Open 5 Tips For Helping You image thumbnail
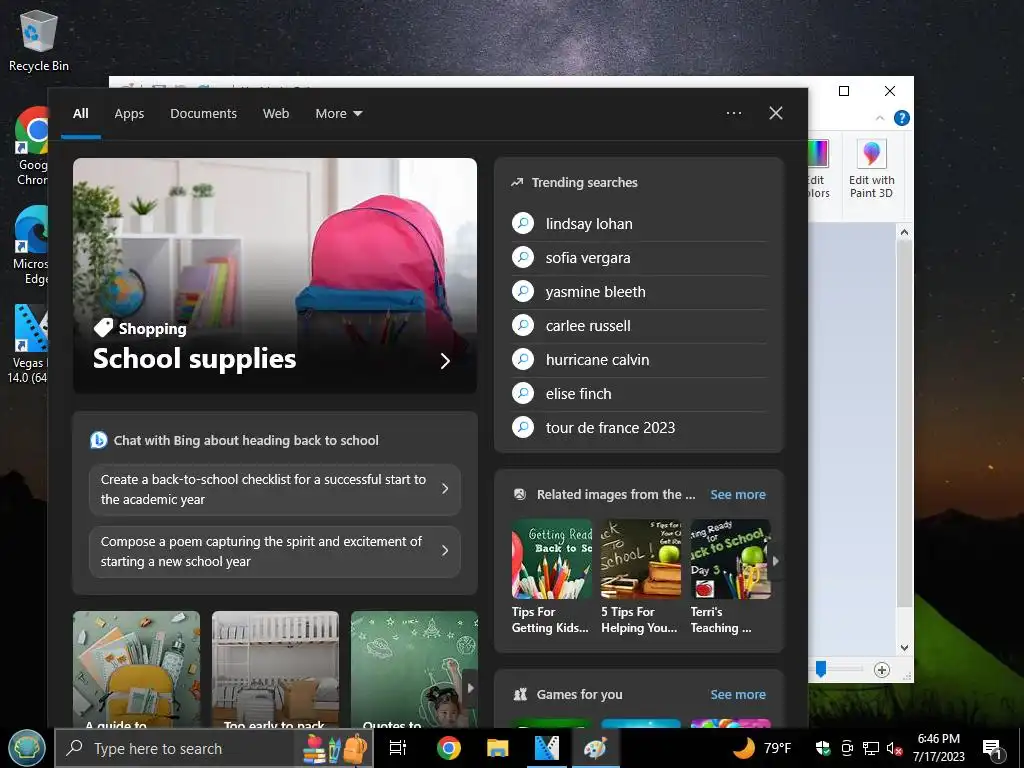Viewport: 1024px width, 768px height. [641, 559]
